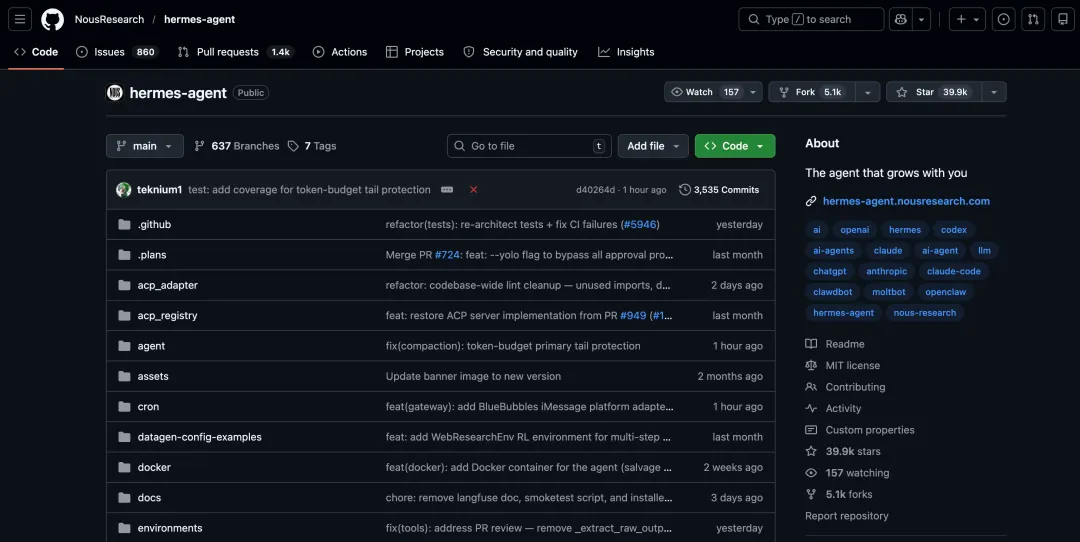
Task: Open your pull requests icon in header
Action: (1033, 19)
